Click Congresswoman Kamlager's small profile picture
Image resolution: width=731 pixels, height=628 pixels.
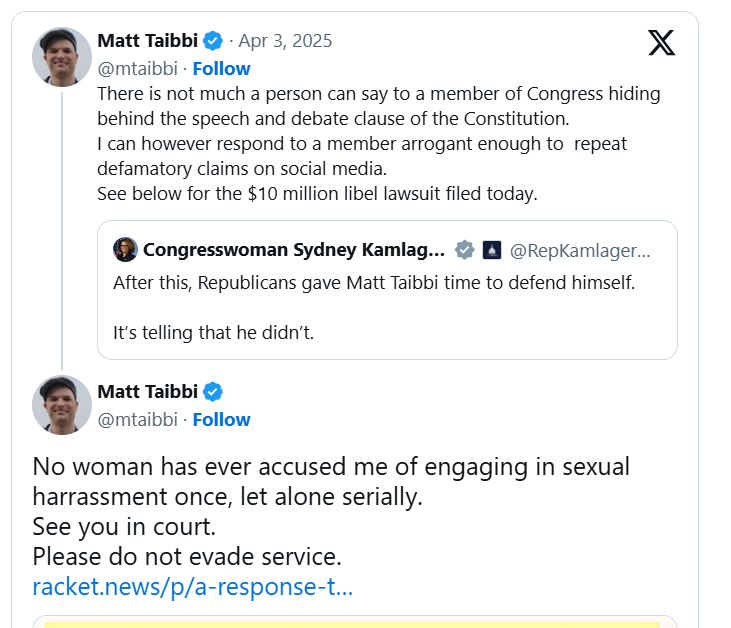pyautogui.click(x=125, y=250)
